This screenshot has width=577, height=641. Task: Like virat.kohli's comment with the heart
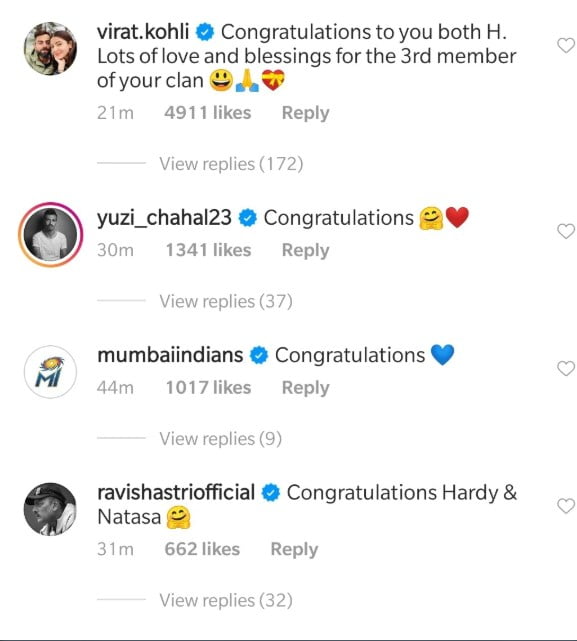(566, 45)
